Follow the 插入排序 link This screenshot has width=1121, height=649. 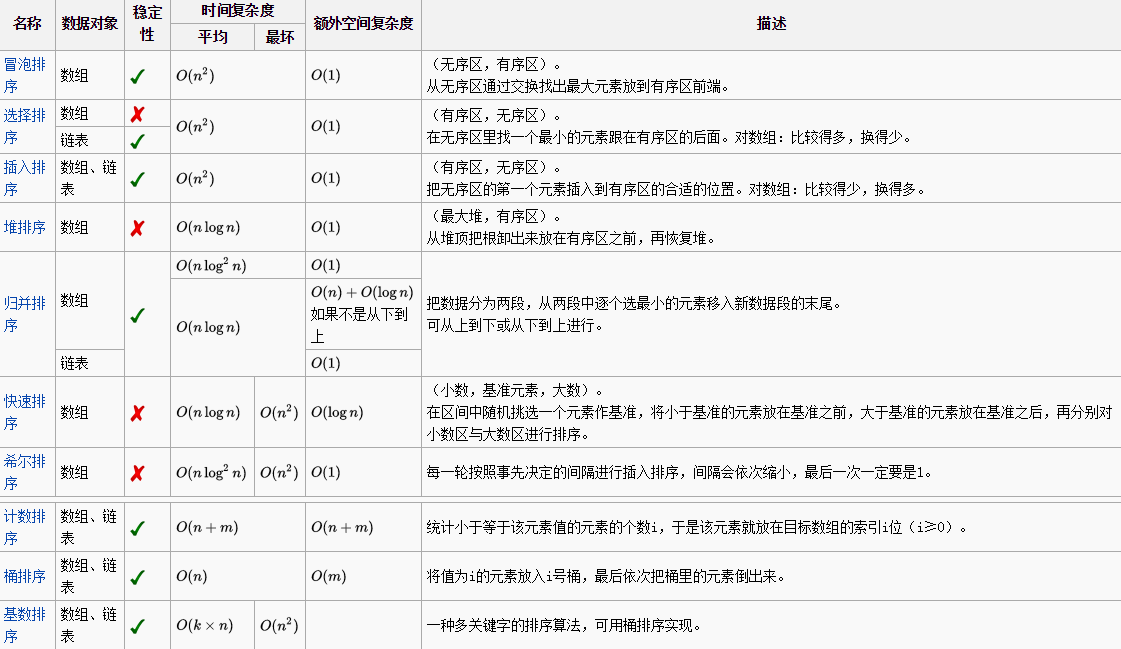coord(24,178)
